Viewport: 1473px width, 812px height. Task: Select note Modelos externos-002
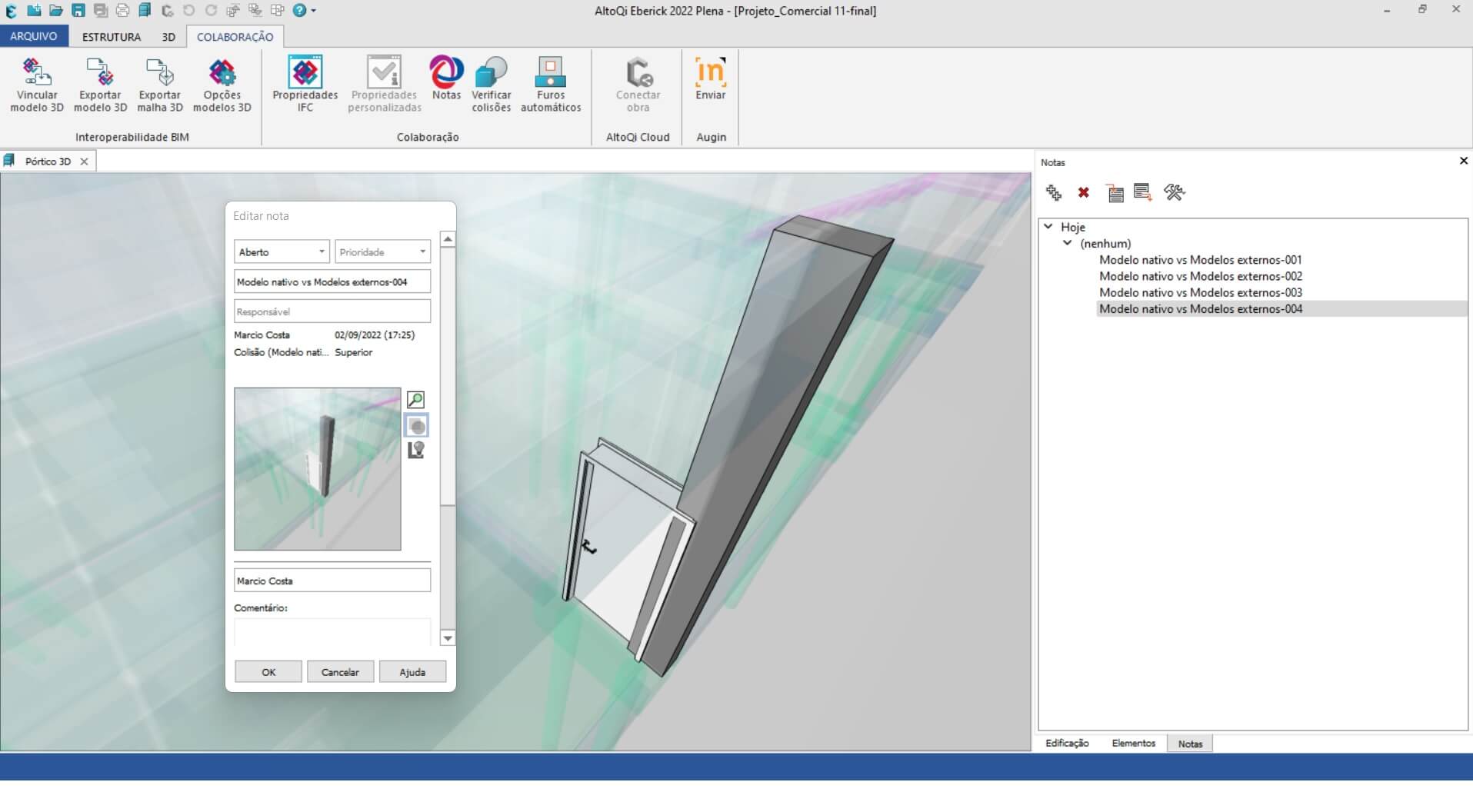[x=1200, y=276]
